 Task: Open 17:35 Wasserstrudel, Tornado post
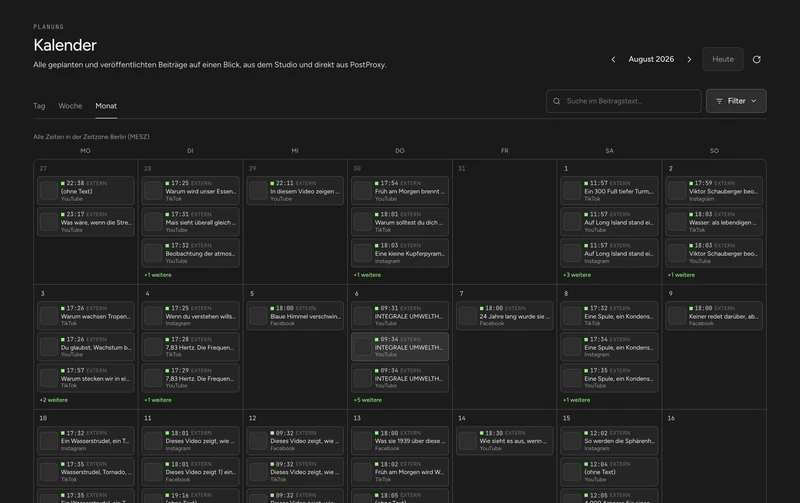86,472
